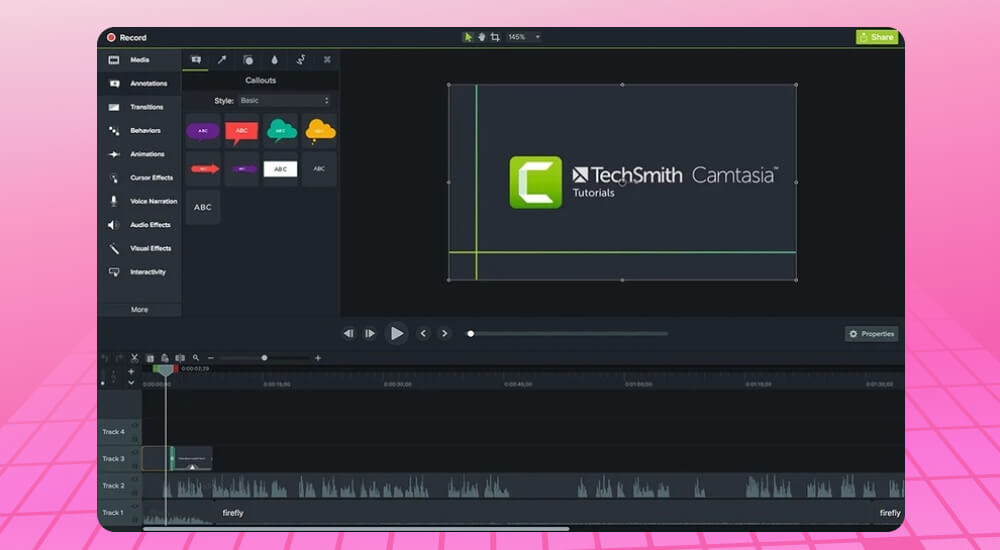
Task: Switch to the Shapes annotation tab
Action: (248, 60)
